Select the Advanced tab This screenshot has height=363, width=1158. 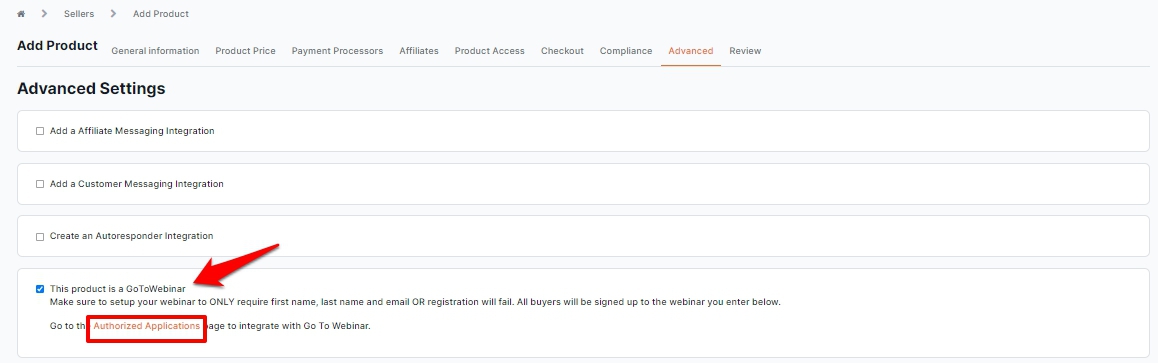point(691,51)
